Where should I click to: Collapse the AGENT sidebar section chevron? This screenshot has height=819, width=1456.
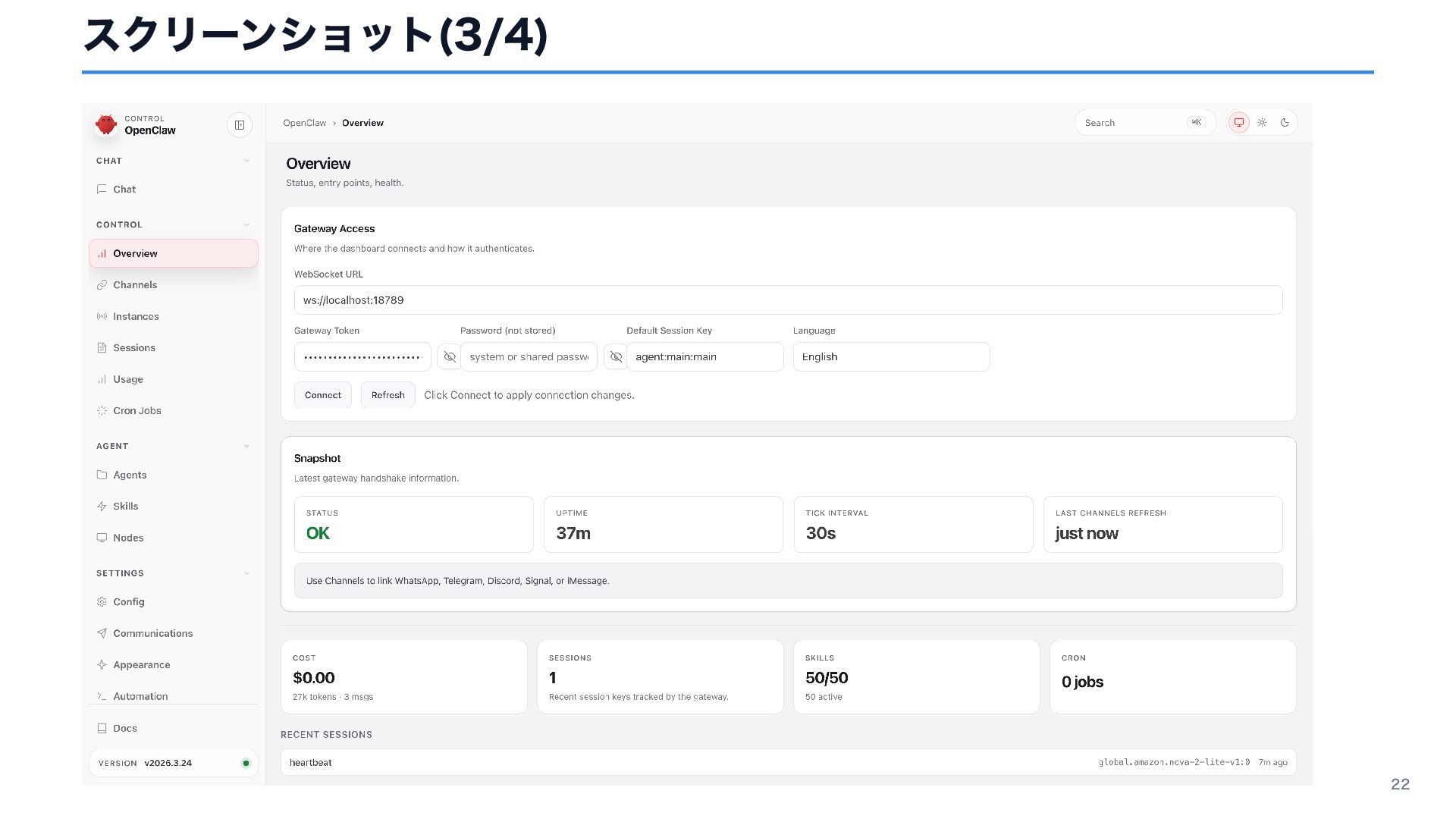click(246, 446)
